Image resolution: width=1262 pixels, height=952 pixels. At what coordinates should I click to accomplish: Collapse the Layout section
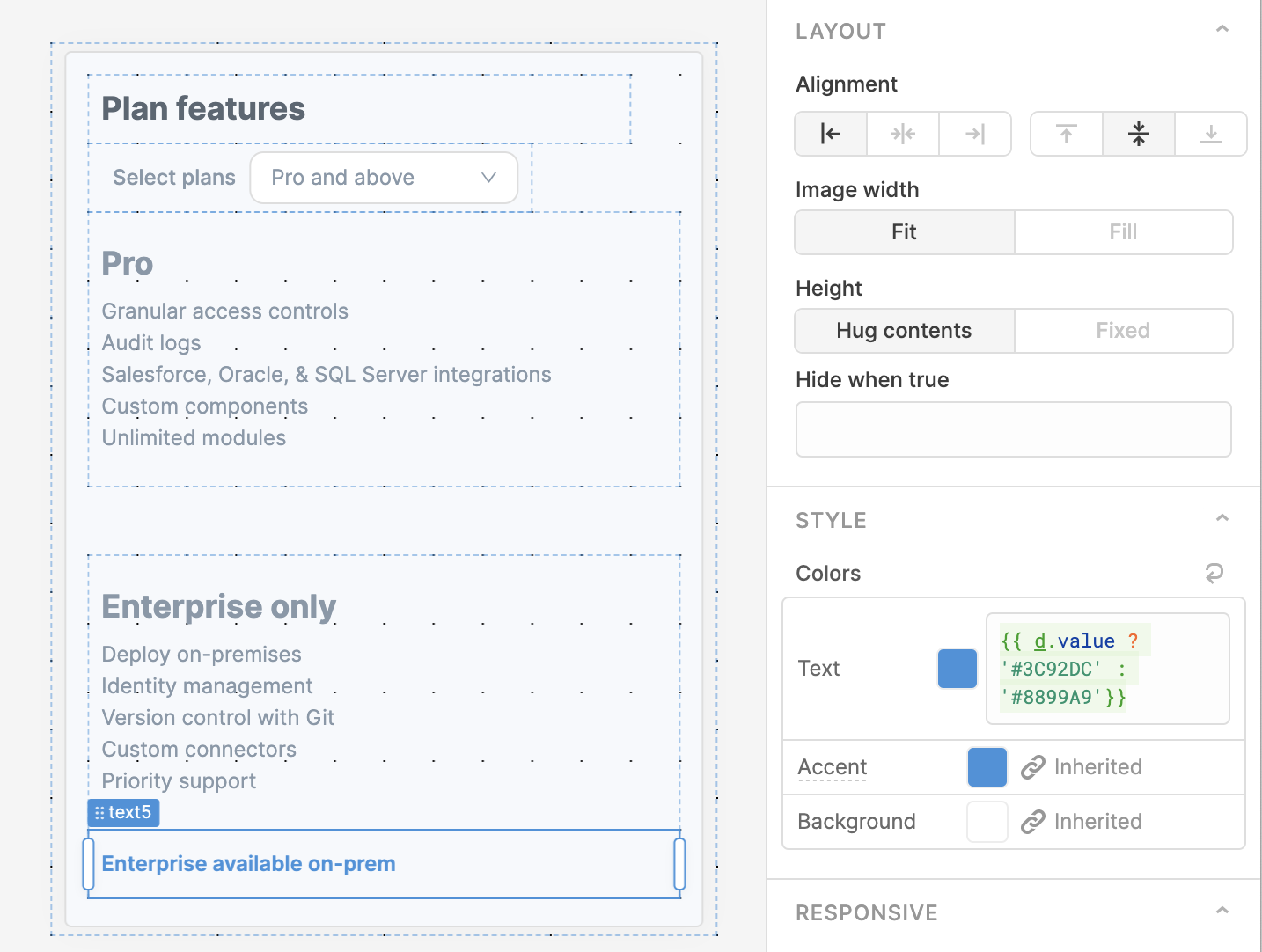click(x=1222, y=30)
